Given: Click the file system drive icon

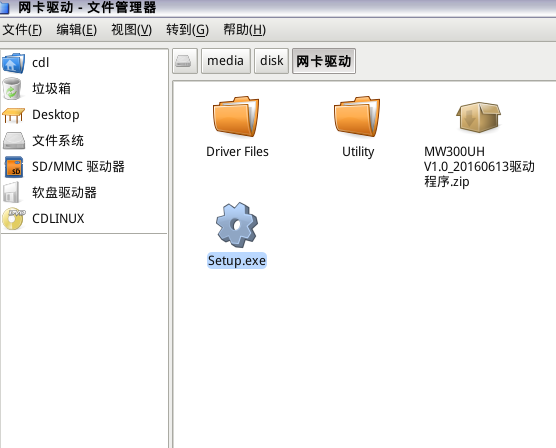Looking at the screenshot, I should point(14,141).
